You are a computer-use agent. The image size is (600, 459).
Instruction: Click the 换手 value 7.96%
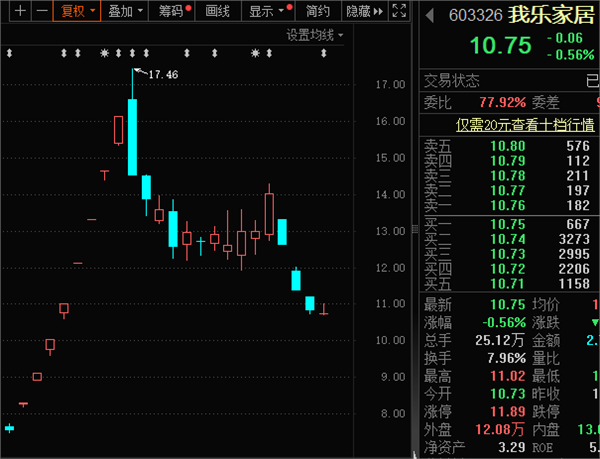(x=507, y=358)
